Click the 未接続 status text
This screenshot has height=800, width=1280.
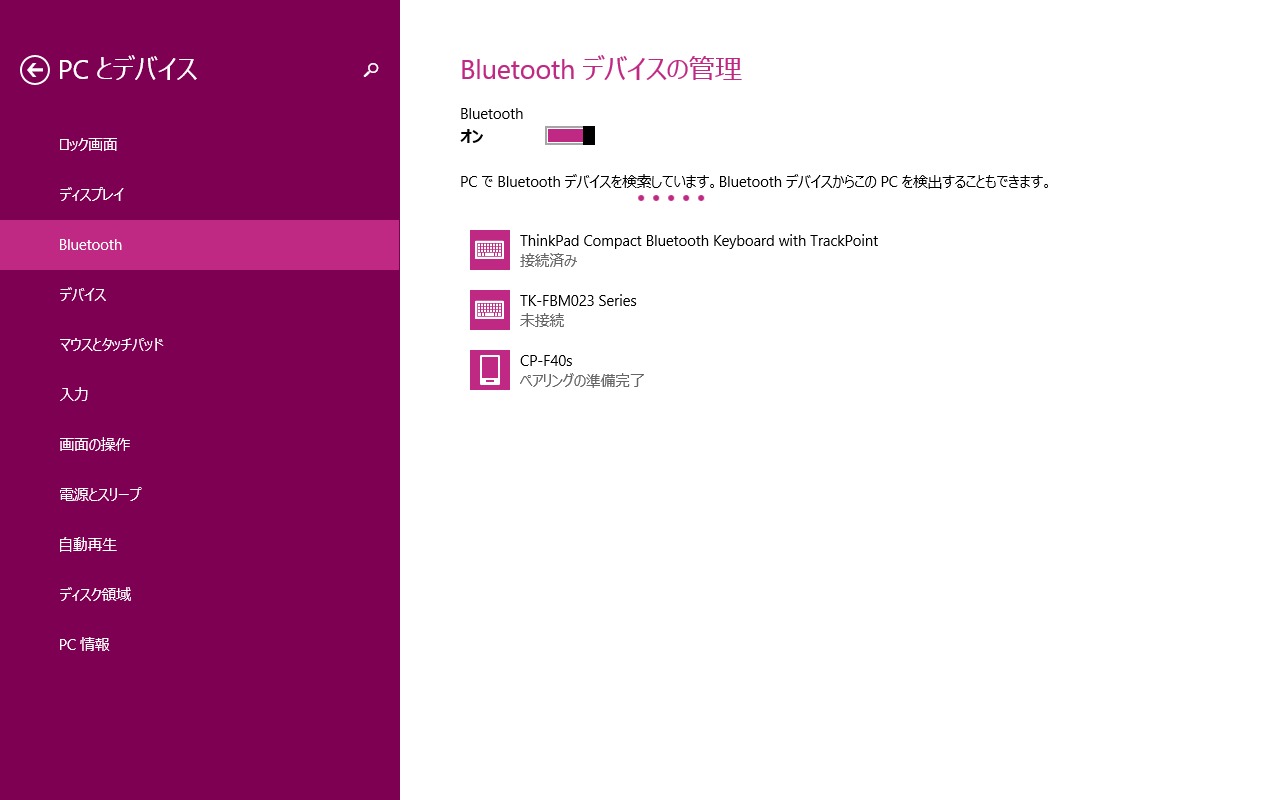542,321
